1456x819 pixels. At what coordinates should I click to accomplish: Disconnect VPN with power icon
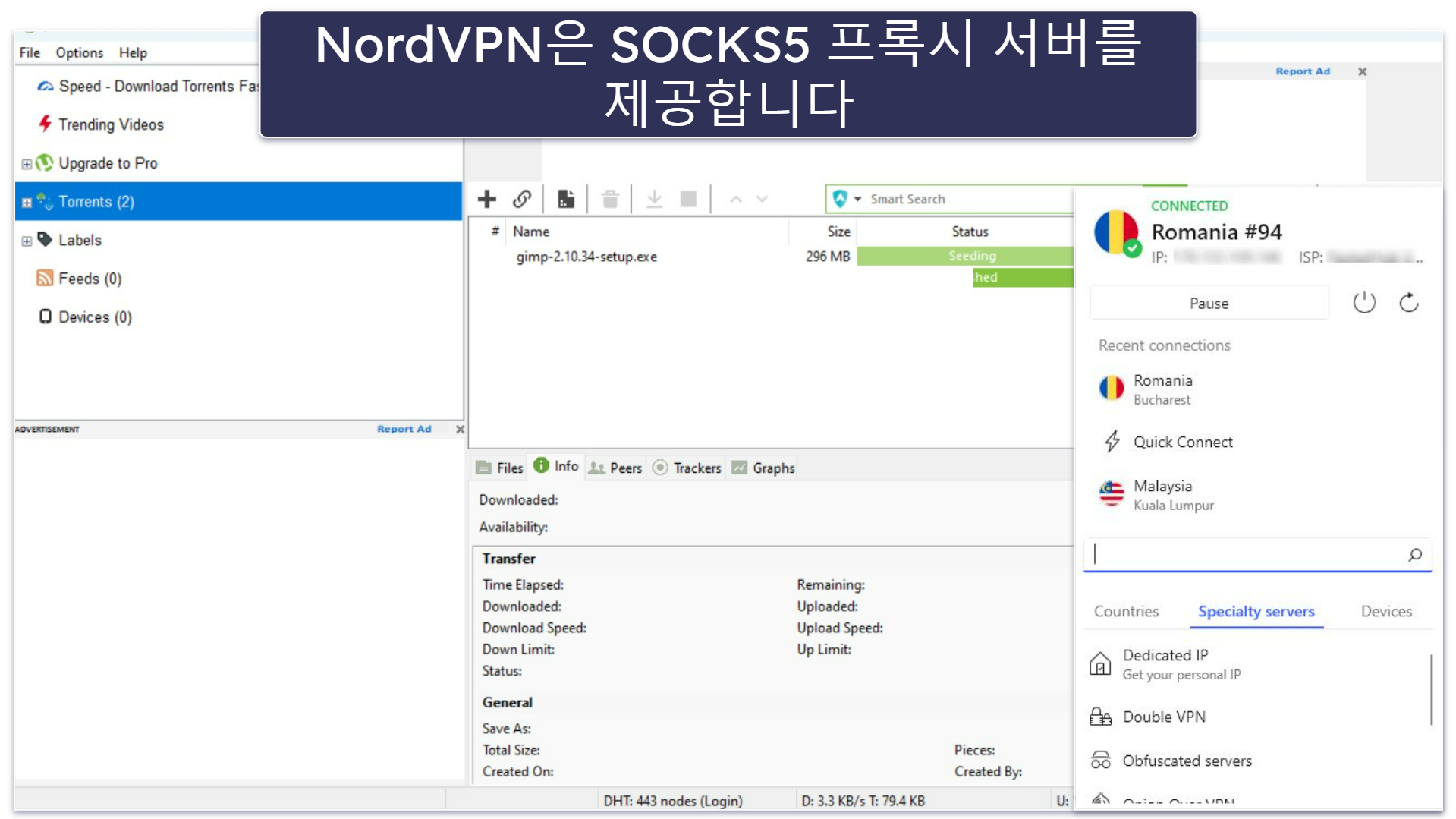coord(1363,303)
